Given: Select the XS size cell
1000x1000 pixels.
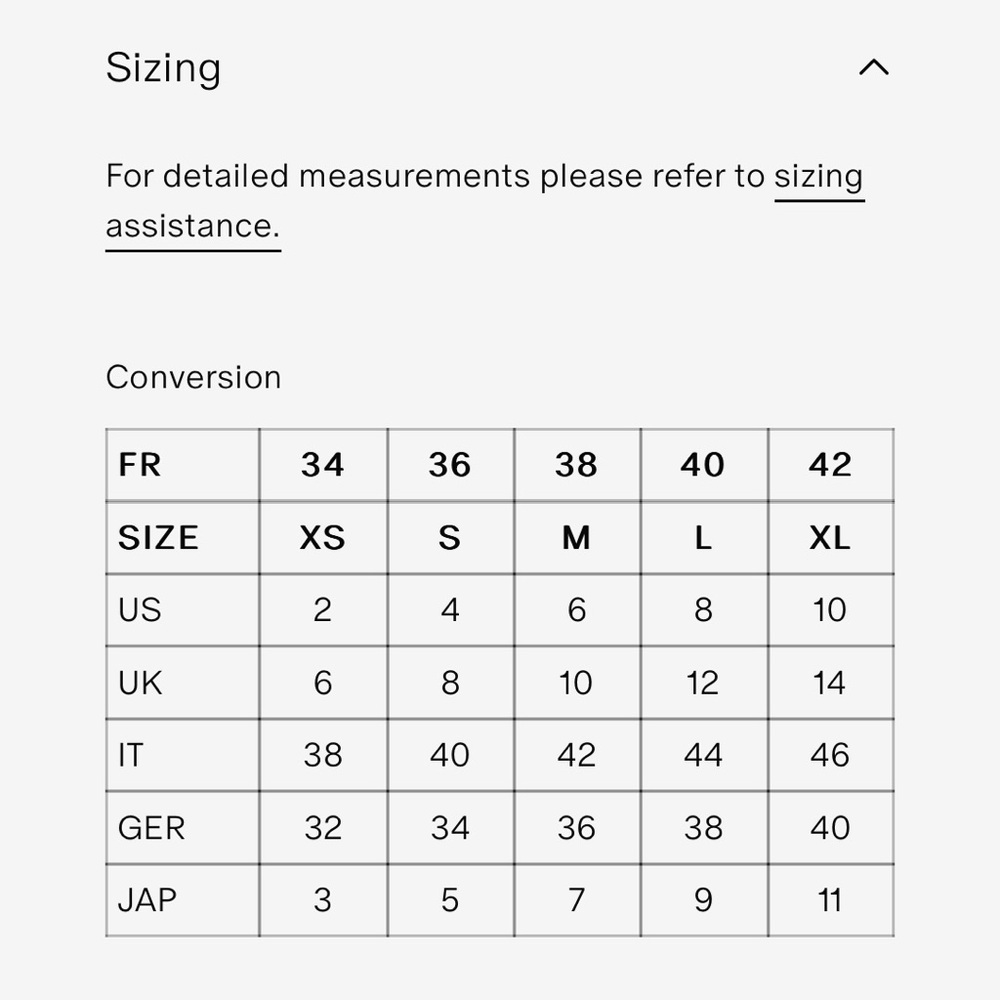Looking at the screenshot, I should click(x=322, y=538).
